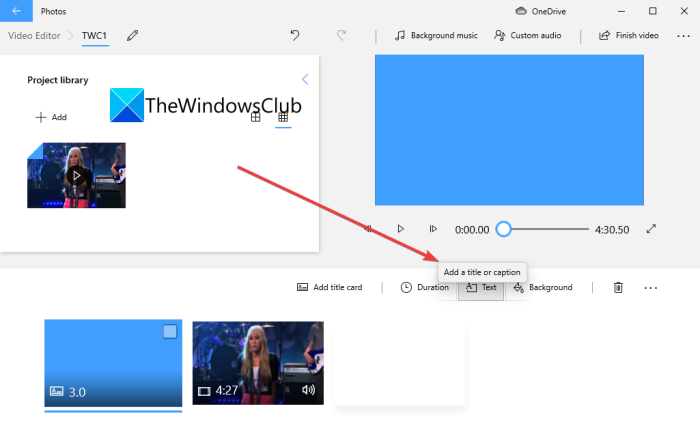700x443 pixels.
Task: Delete the selected storyboard clip
Action: [618, 288]
